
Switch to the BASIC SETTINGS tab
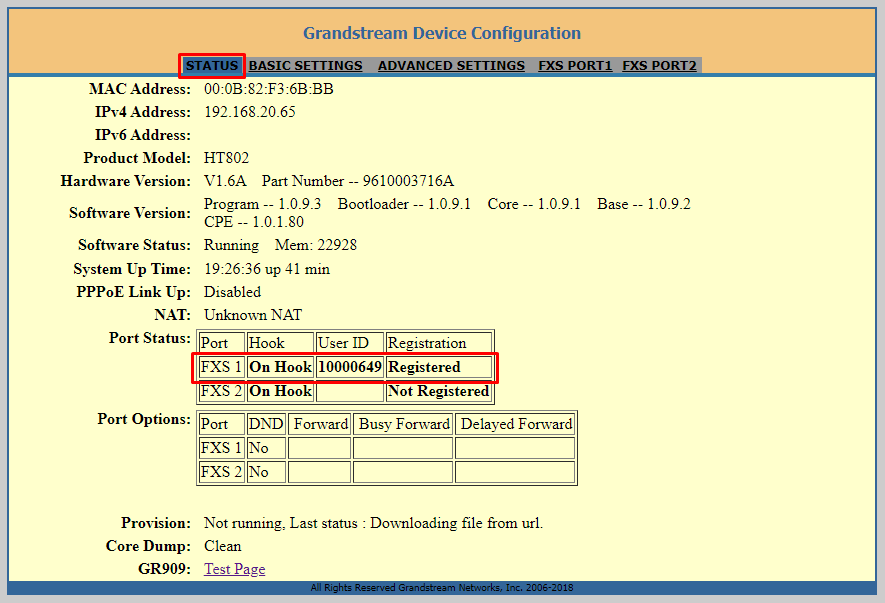(305, 66)
